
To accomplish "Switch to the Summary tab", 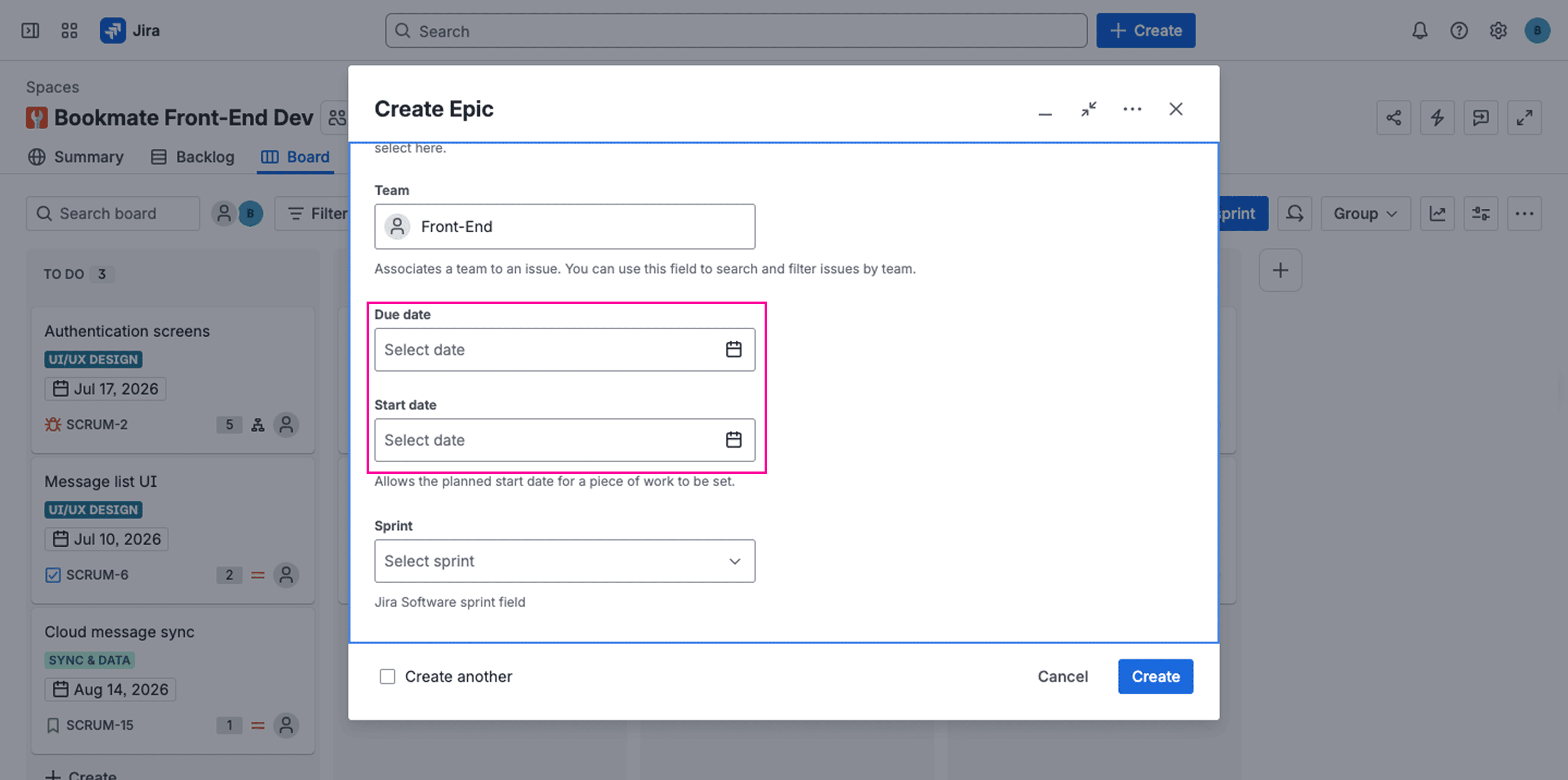I will [x=76, y=157].
